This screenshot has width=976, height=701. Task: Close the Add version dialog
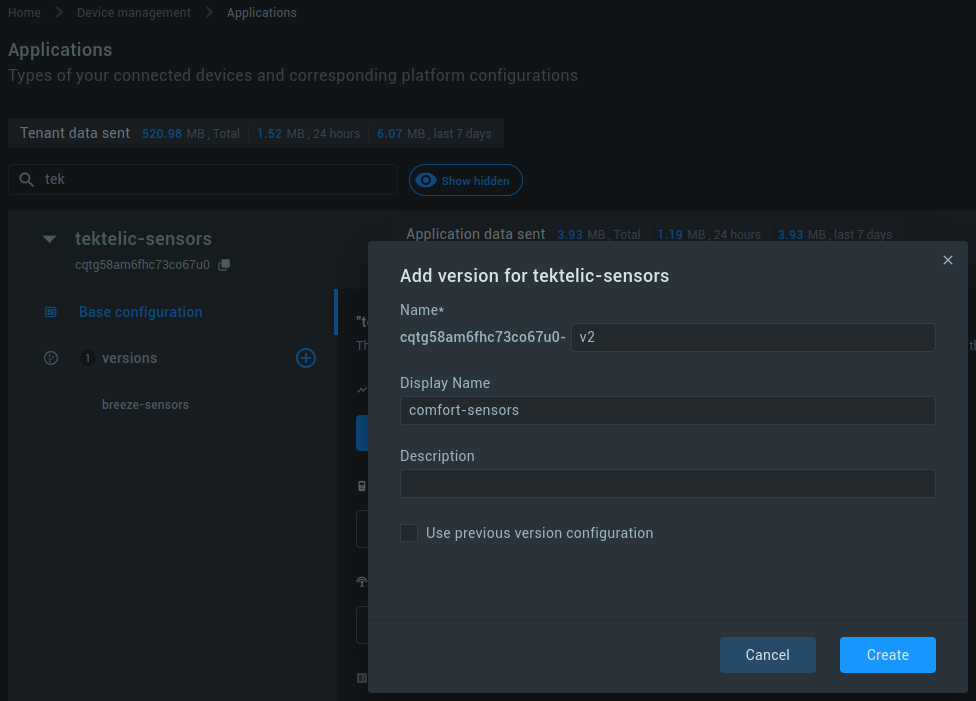coord(948,260)
